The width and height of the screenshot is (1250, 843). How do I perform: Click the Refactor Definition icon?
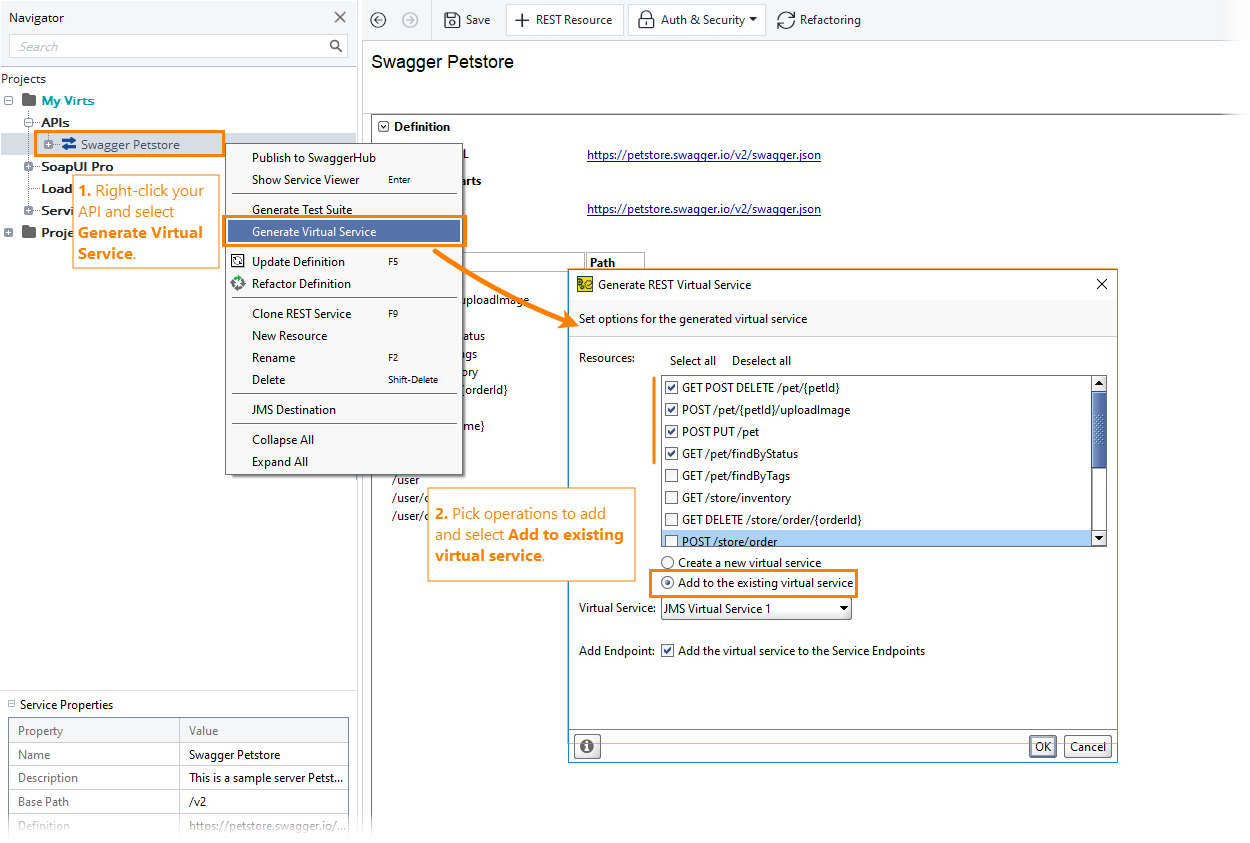click(238, 283)
